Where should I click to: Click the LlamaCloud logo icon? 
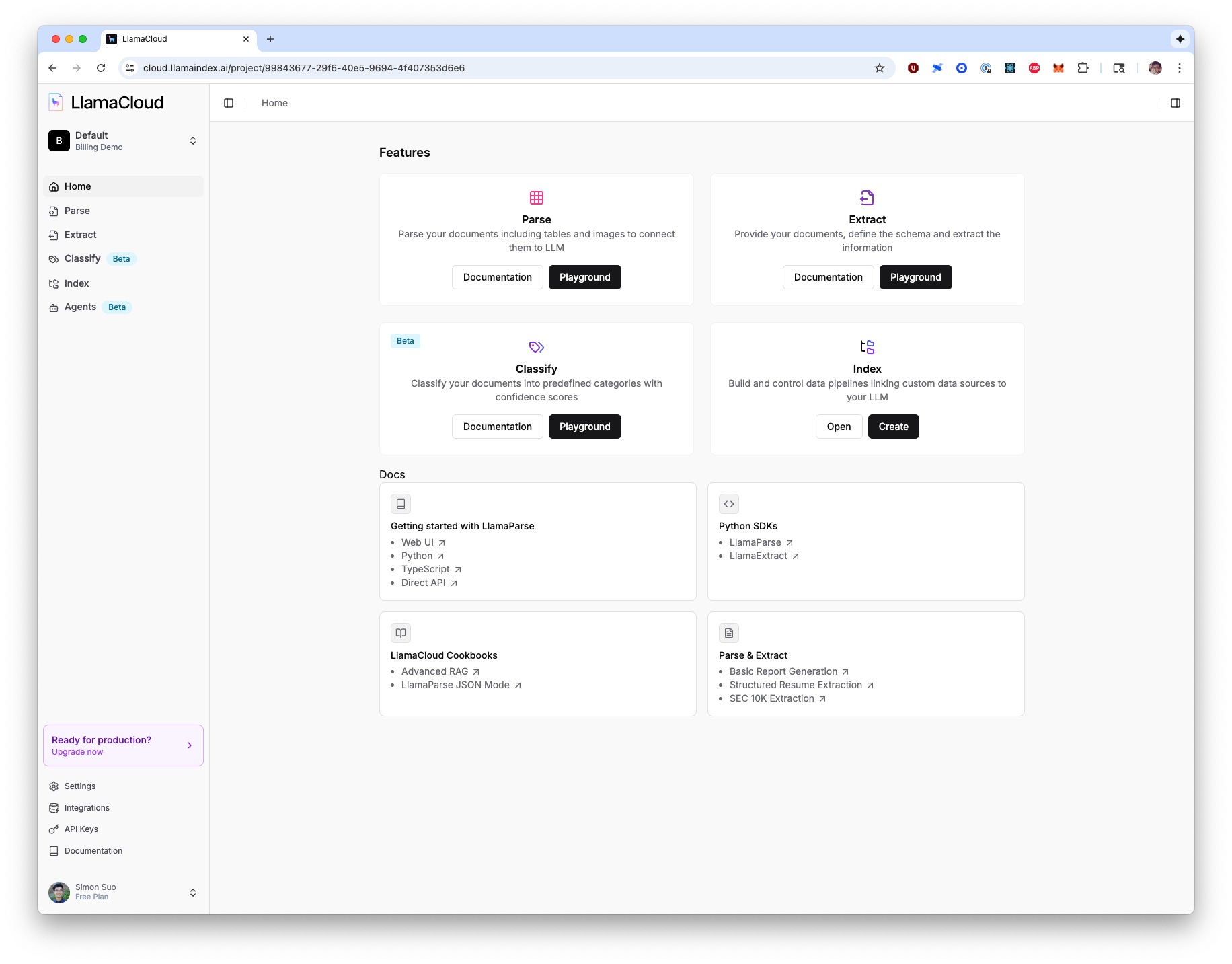56,102
